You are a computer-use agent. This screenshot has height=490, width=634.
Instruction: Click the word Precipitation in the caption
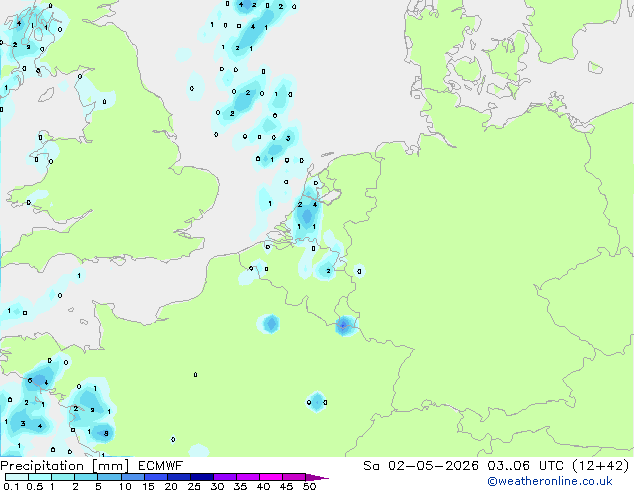click(x=42, y=466)
